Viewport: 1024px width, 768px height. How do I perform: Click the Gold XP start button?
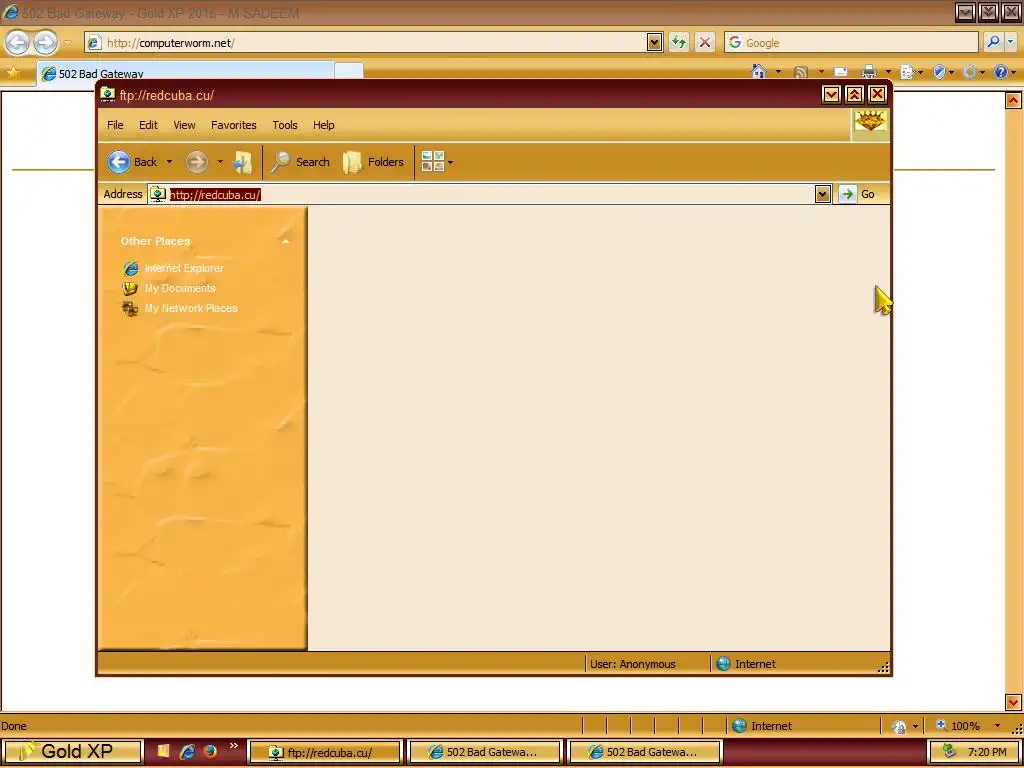coord(72,752)
